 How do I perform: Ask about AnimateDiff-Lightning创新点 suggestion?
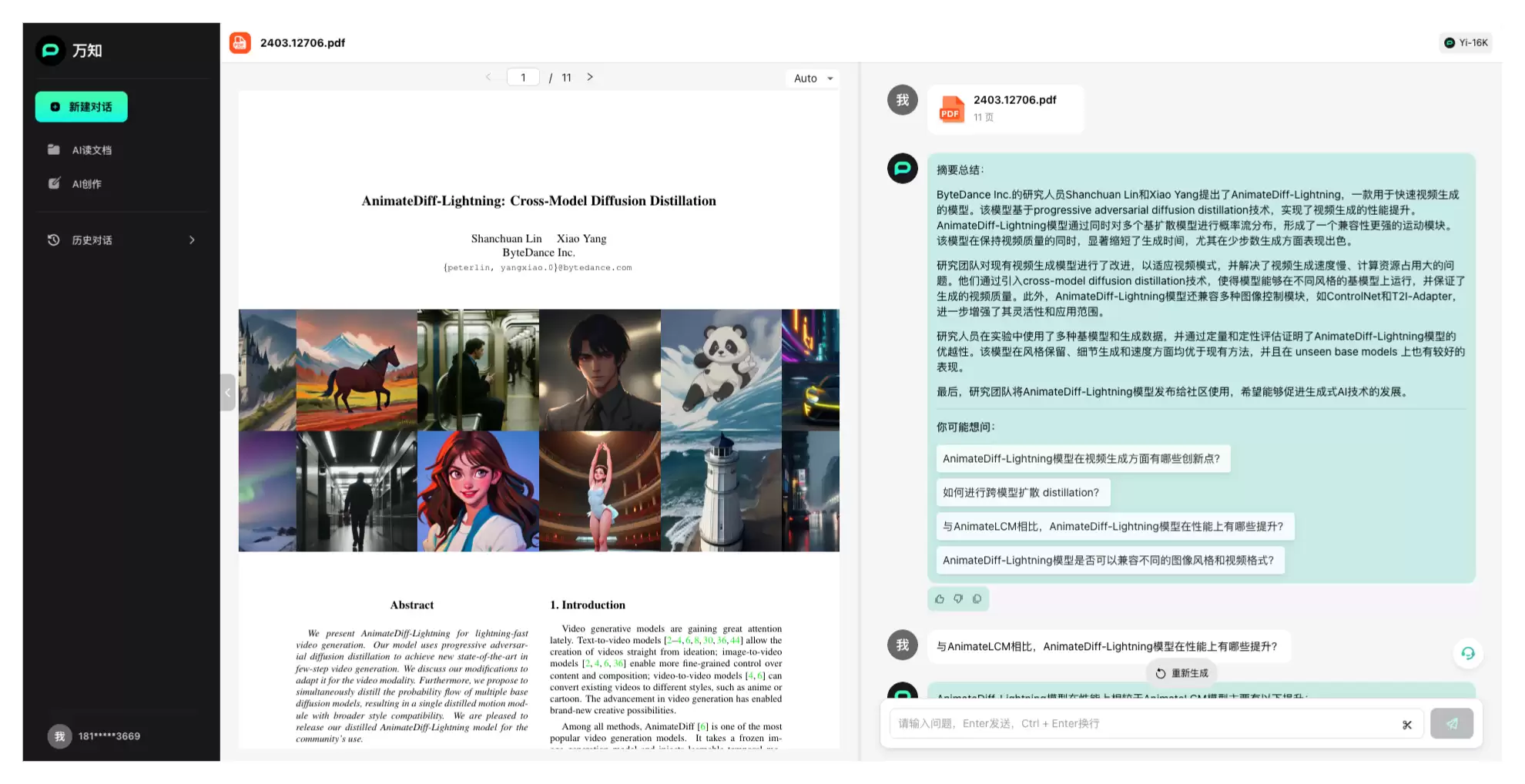(1083, 459)
